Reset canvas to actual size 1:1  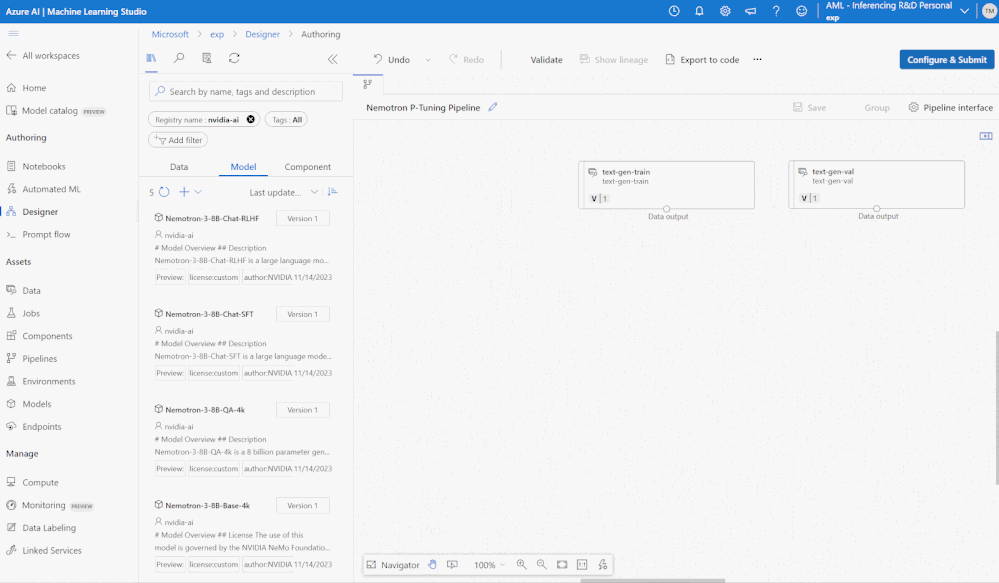[582, 565]
